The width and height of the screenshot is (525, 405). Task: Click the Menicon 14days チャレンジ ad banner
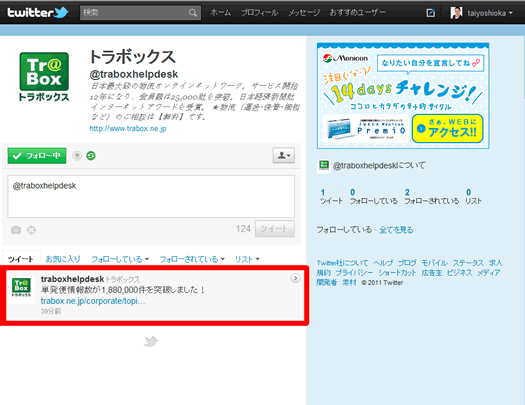point(403,96)
